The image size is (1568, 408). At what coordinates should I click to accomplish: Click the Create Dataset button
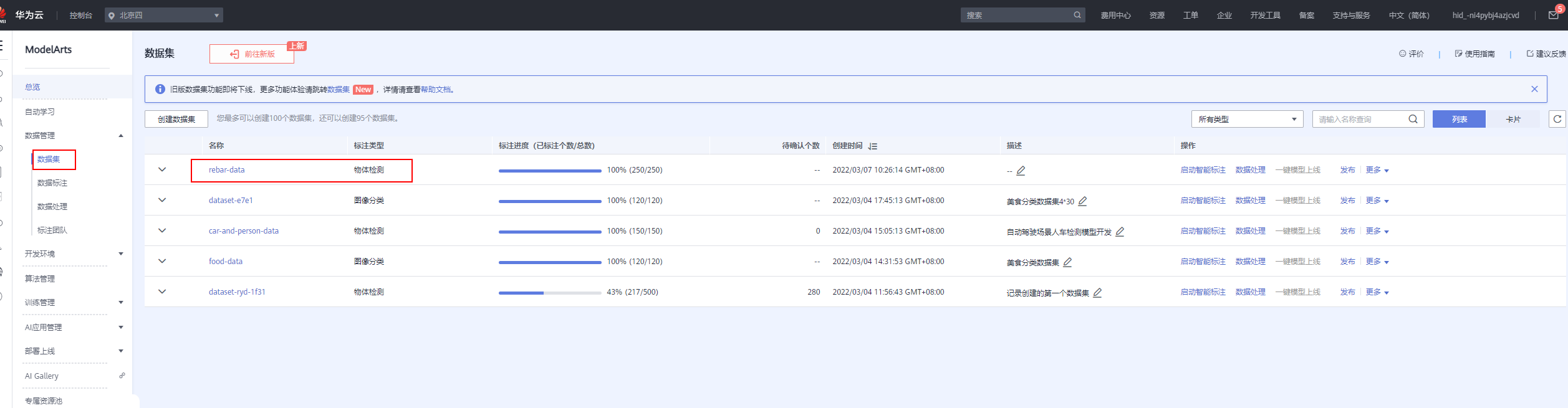click(176, 119)
